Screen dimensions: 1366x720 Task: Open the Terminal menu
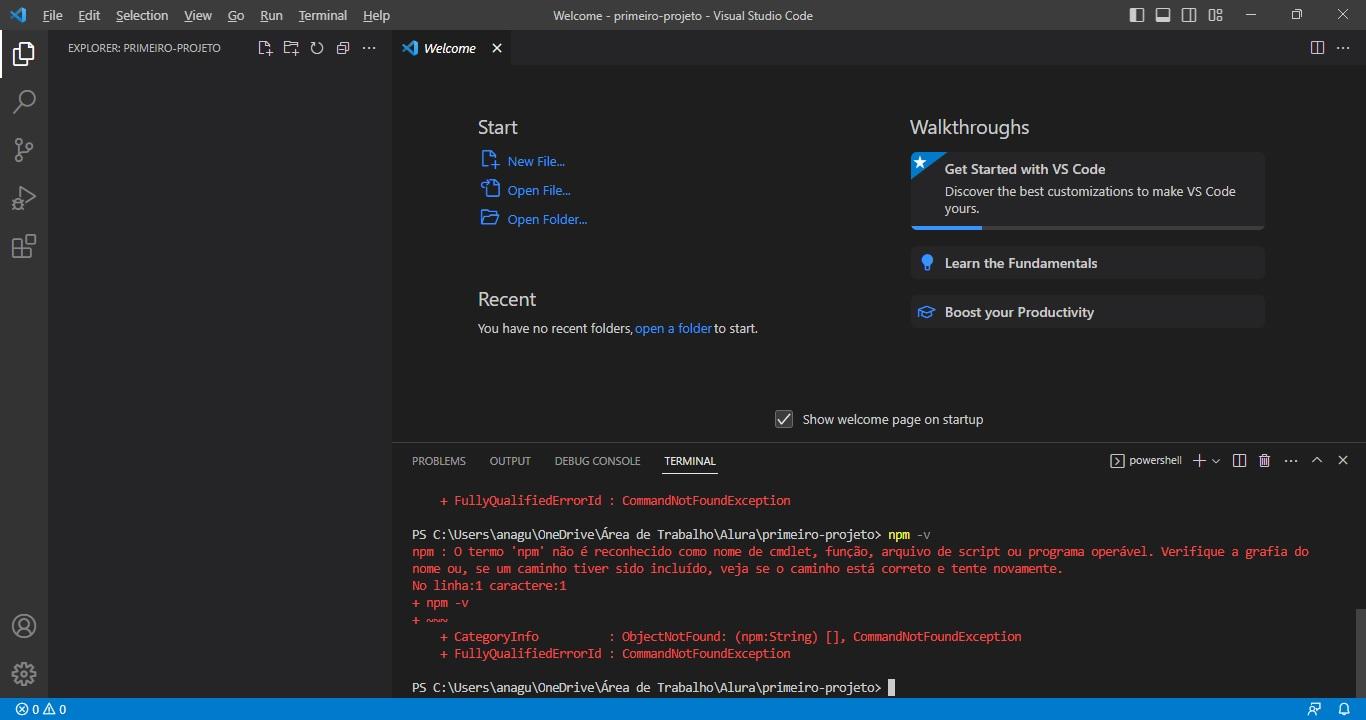323,15
